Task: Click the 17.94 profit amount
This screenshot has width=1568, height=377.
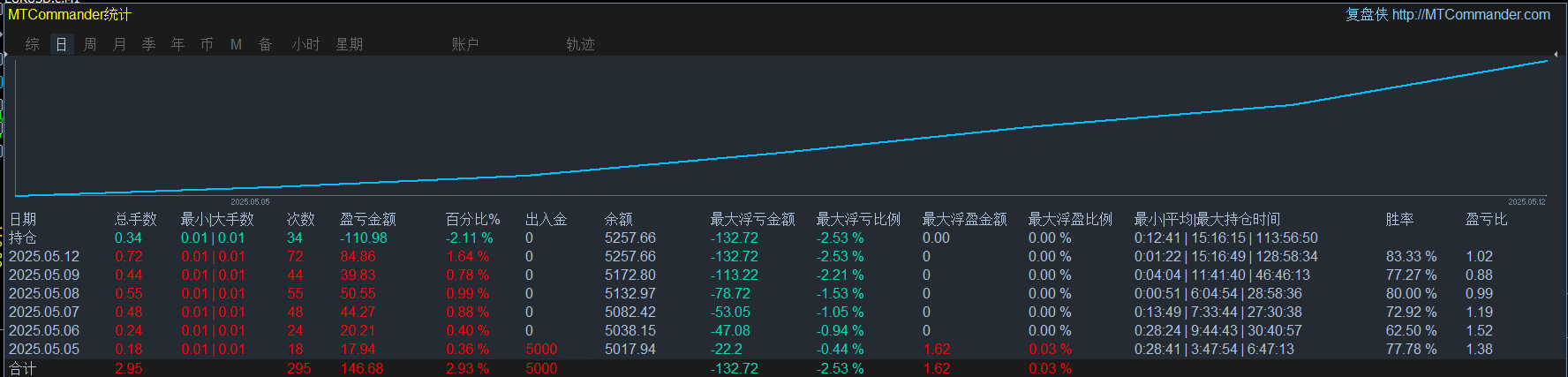Action: tap(358, 349)
